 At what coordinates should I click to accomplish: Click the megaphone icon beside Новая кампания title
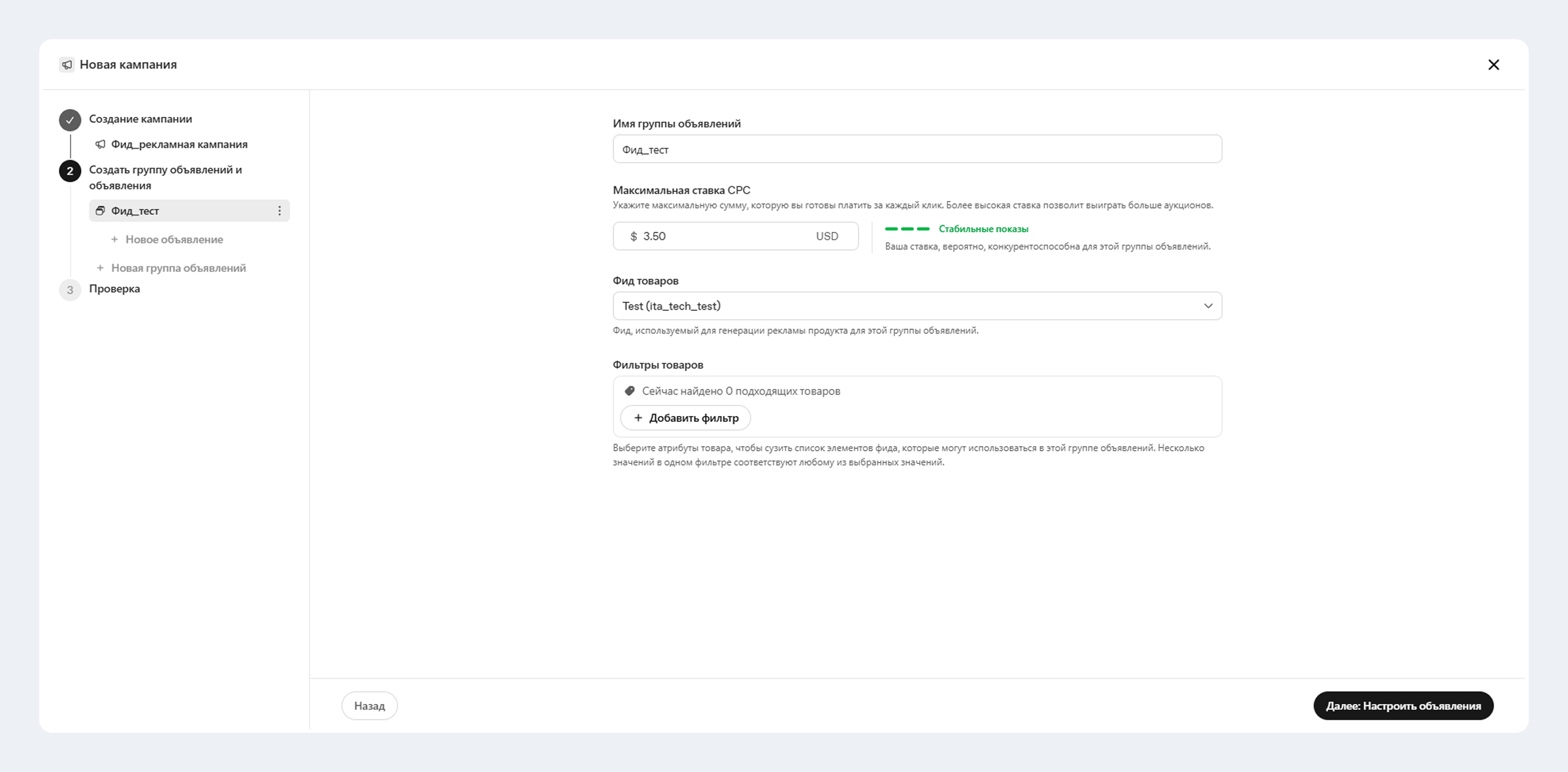(67, 65)
